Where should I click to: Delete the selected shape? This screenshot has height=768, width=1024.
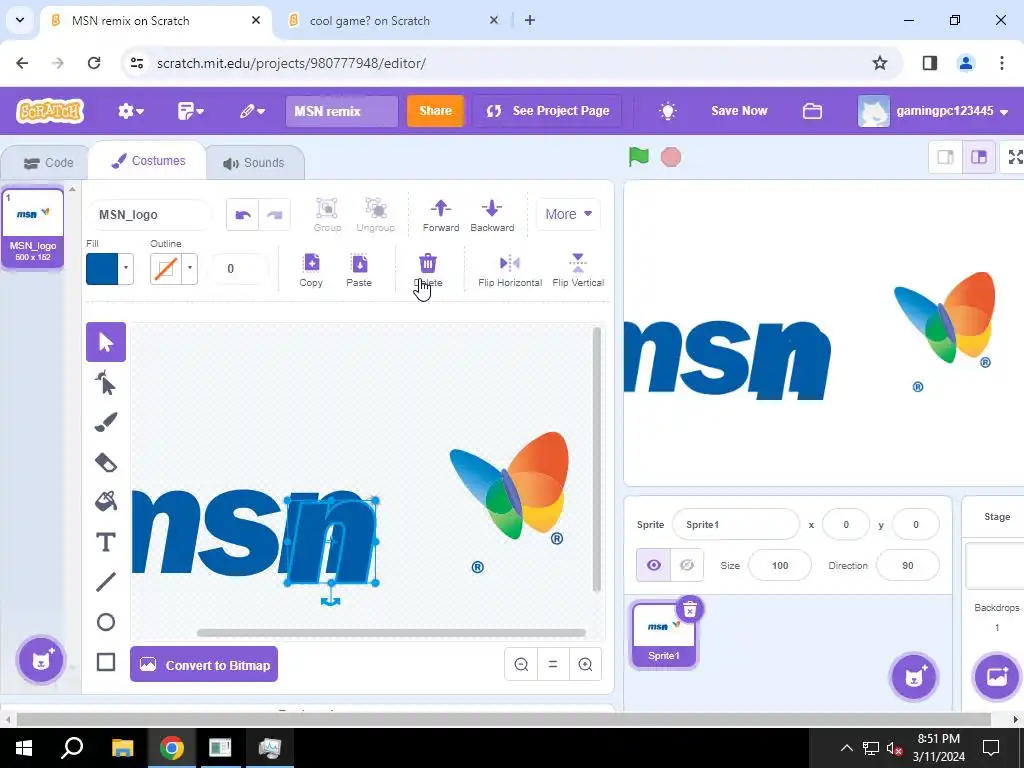click(428, 270)
